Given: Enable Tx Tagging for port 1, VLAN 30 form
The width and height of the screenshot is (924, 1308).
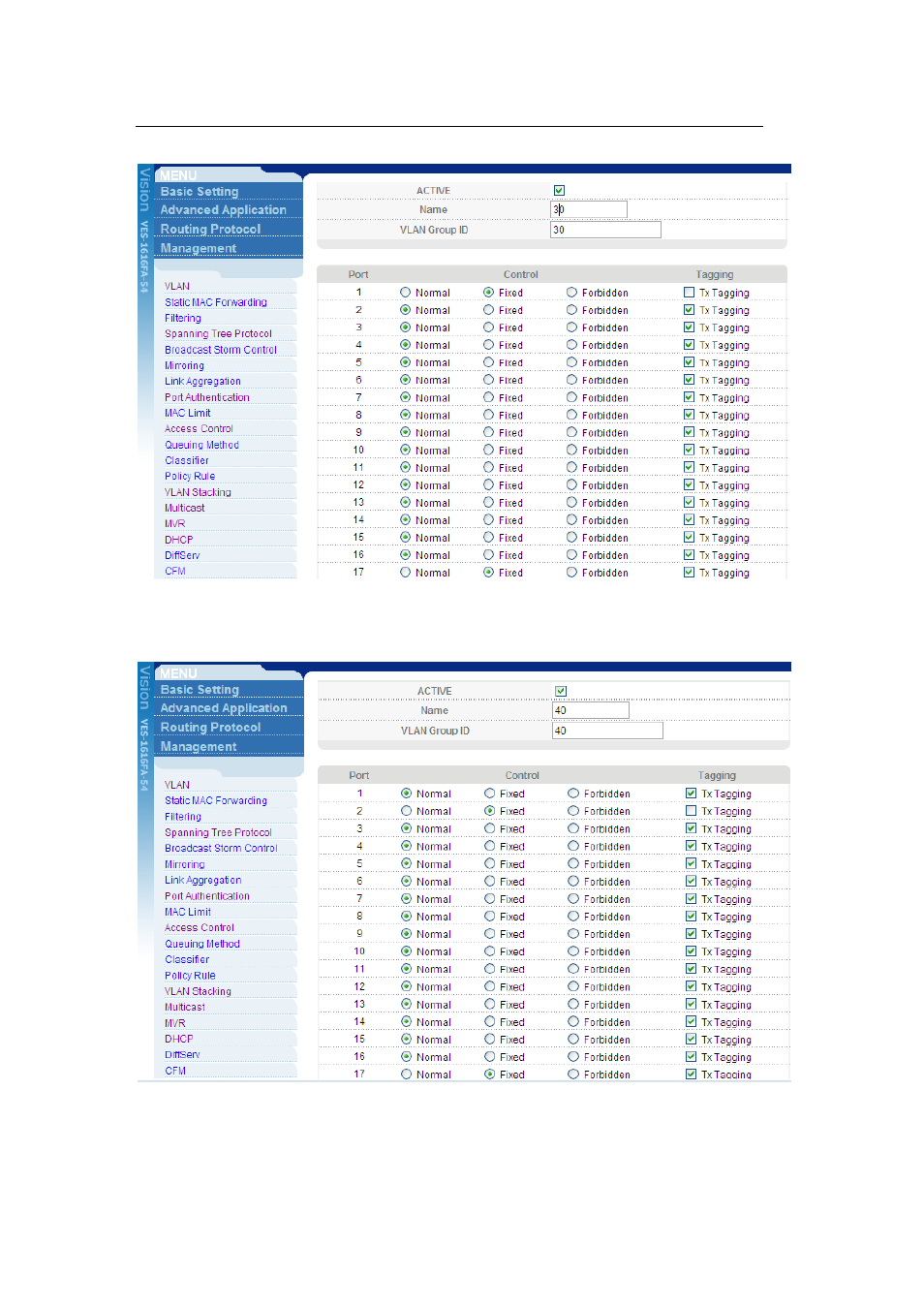Looking at the screenshot, I should (689, 293).
